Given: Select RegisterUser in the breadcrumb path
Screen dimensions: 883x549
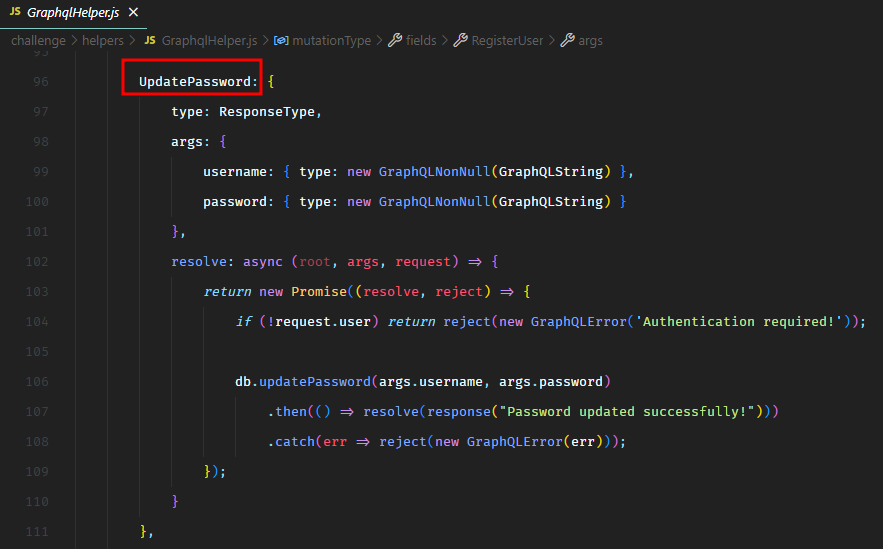Looking at the screenshot, I should [x=507, y=41].
